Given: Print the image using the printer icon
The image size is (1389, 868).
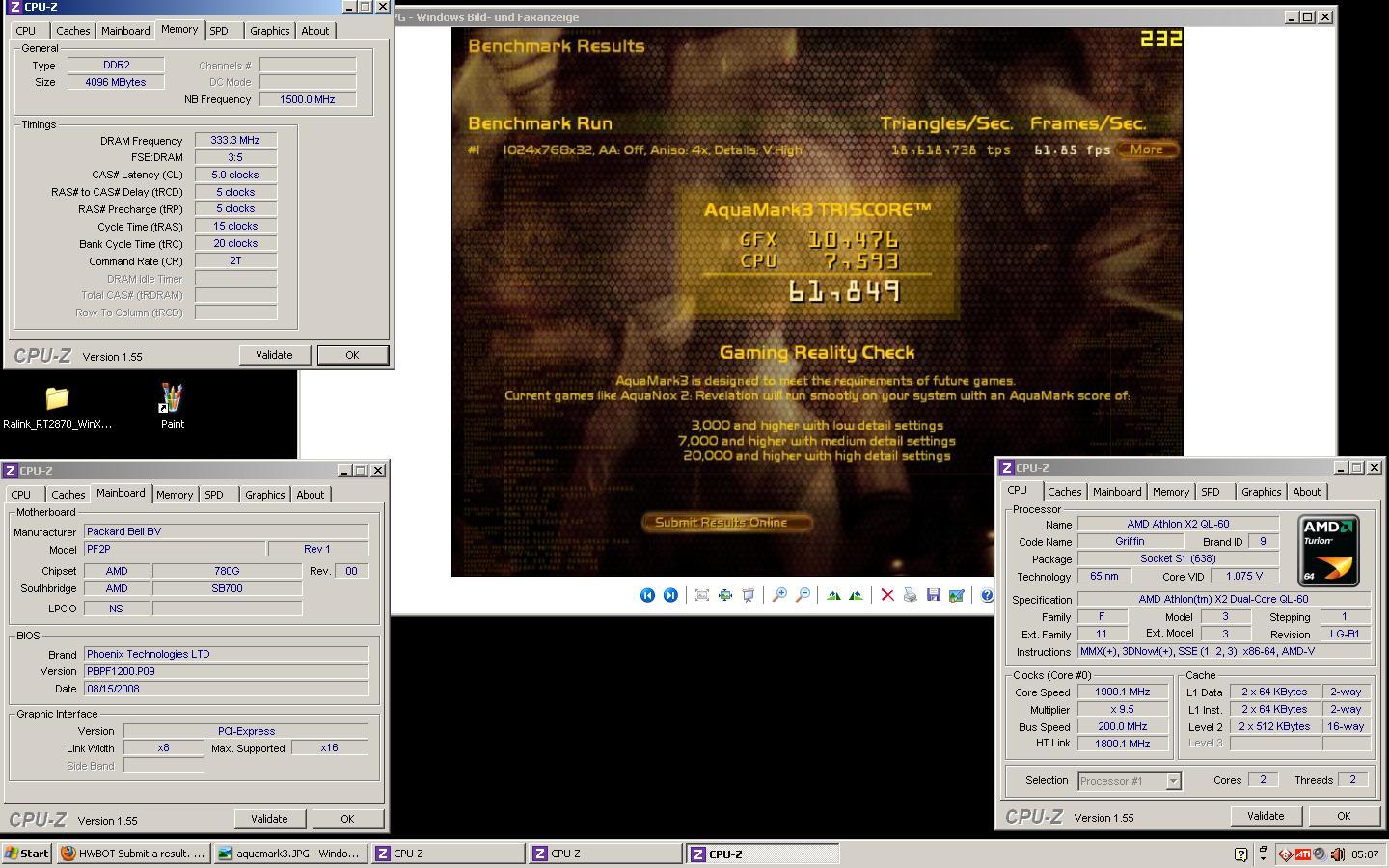Looking at the screenshot, I should (x=911, y=595).
